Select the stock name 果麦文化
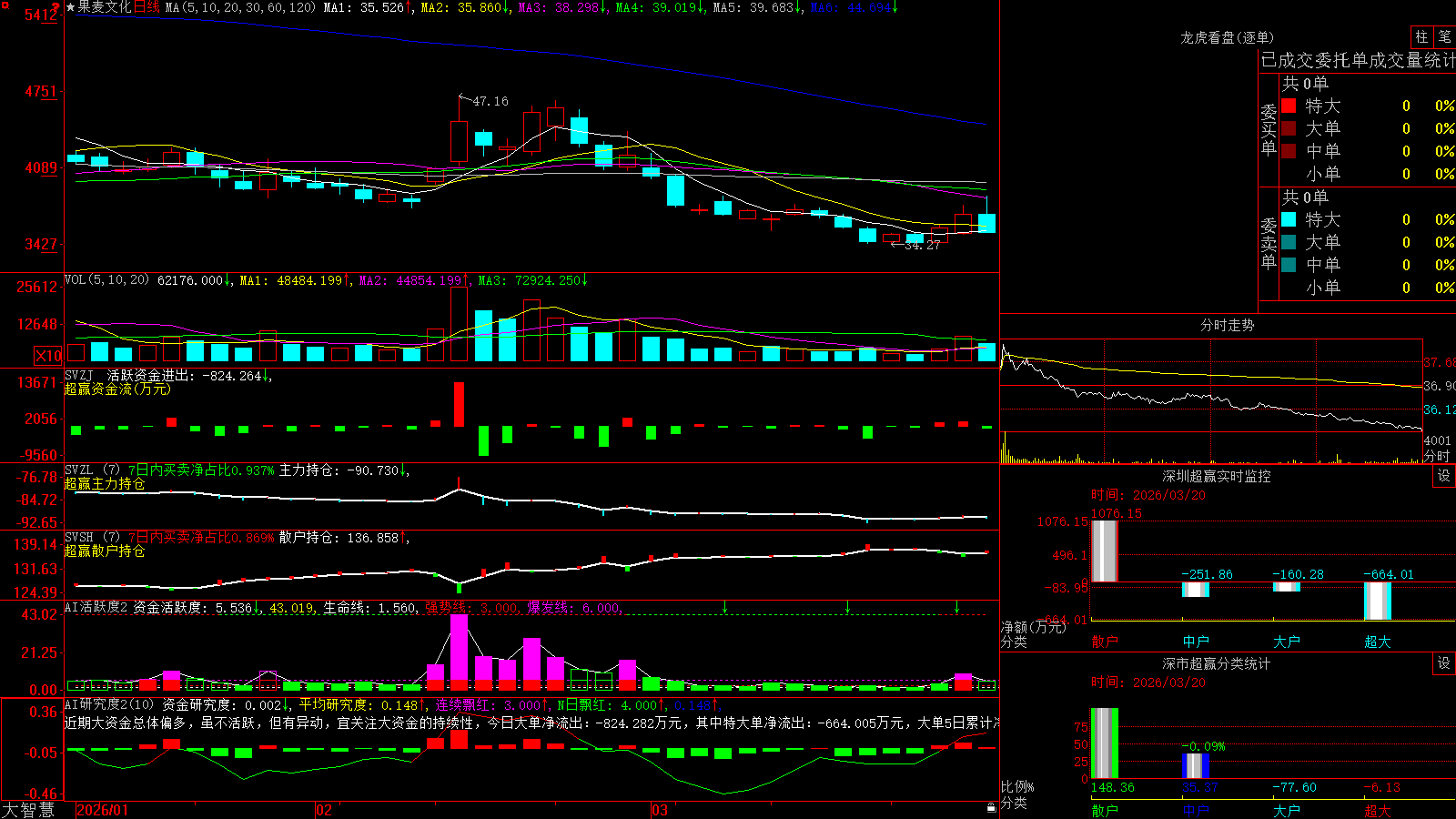 tap(105, 7)
